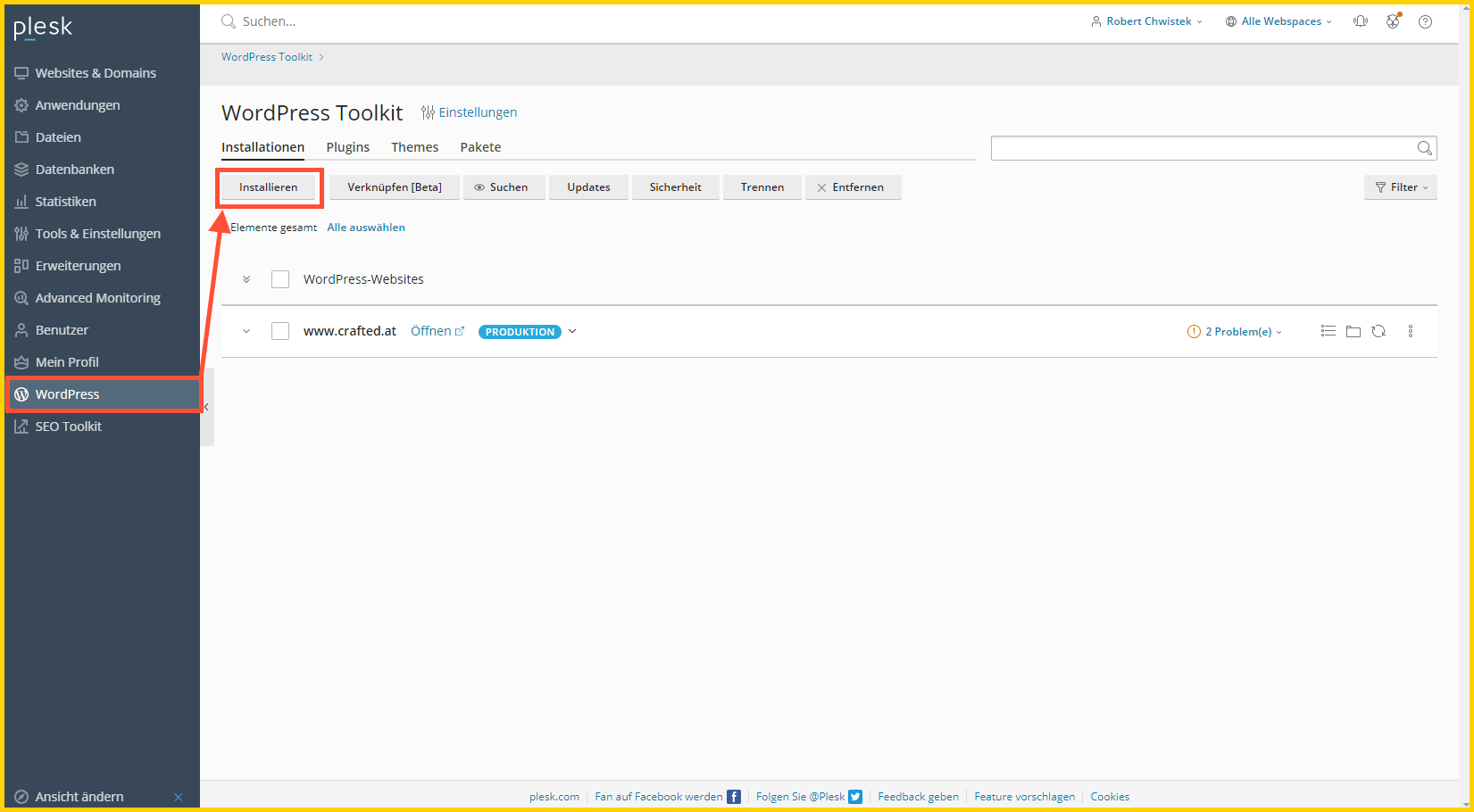Click the Verknüpfen [Beta] button

click(x=395, y=187)
